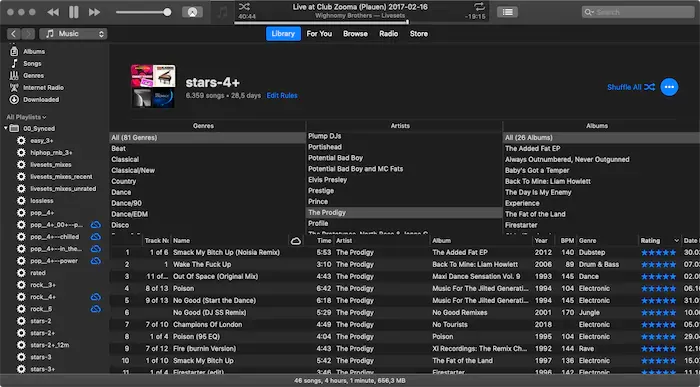This screenshot has width=700, height=387.
Task: Click the Search field
Action: [x=638, y=12]
